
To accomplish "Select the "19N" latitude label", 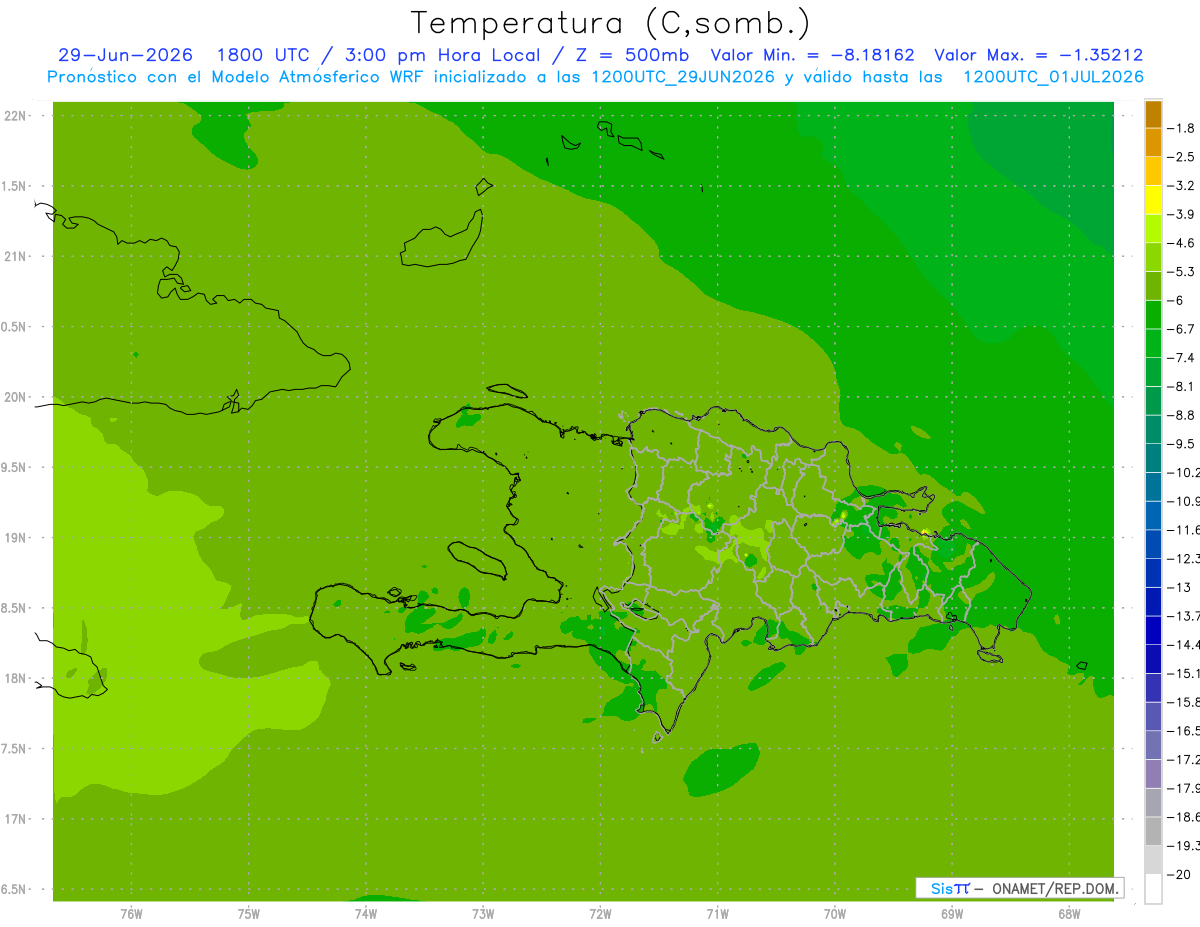I will tap(16, 538).
